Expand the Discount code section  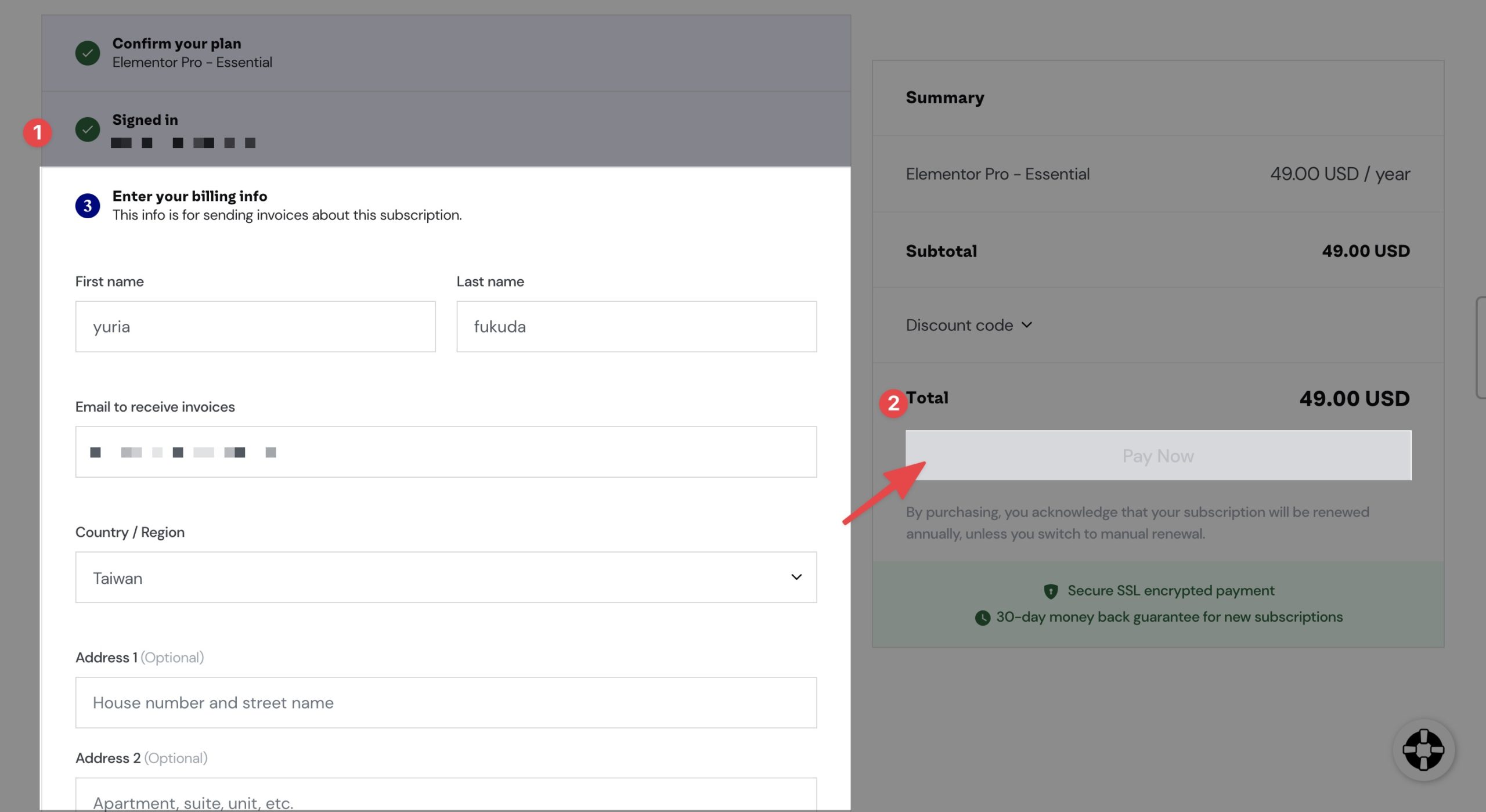coord(969,325)
